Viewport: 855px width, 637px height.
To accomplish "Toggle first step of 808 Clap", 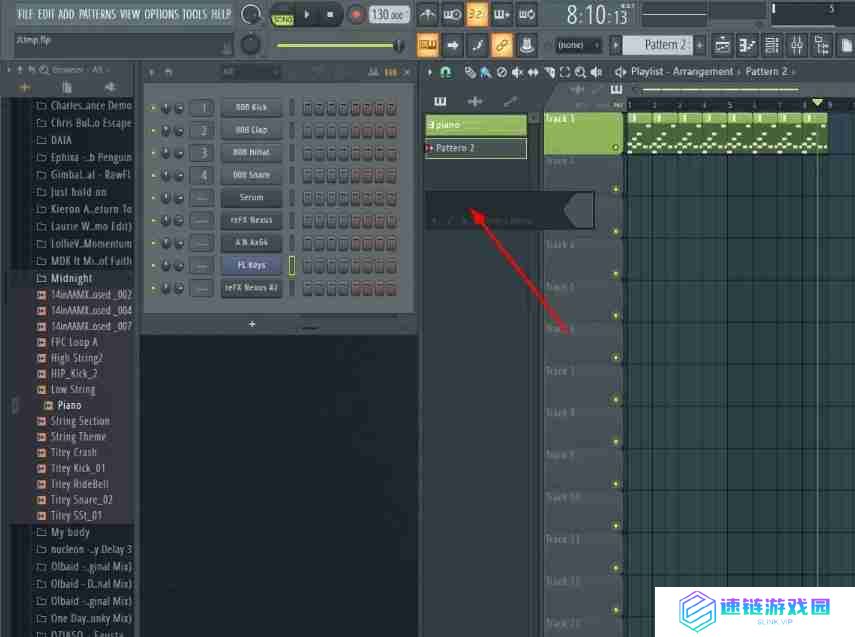I will click(x=308, y=130).
